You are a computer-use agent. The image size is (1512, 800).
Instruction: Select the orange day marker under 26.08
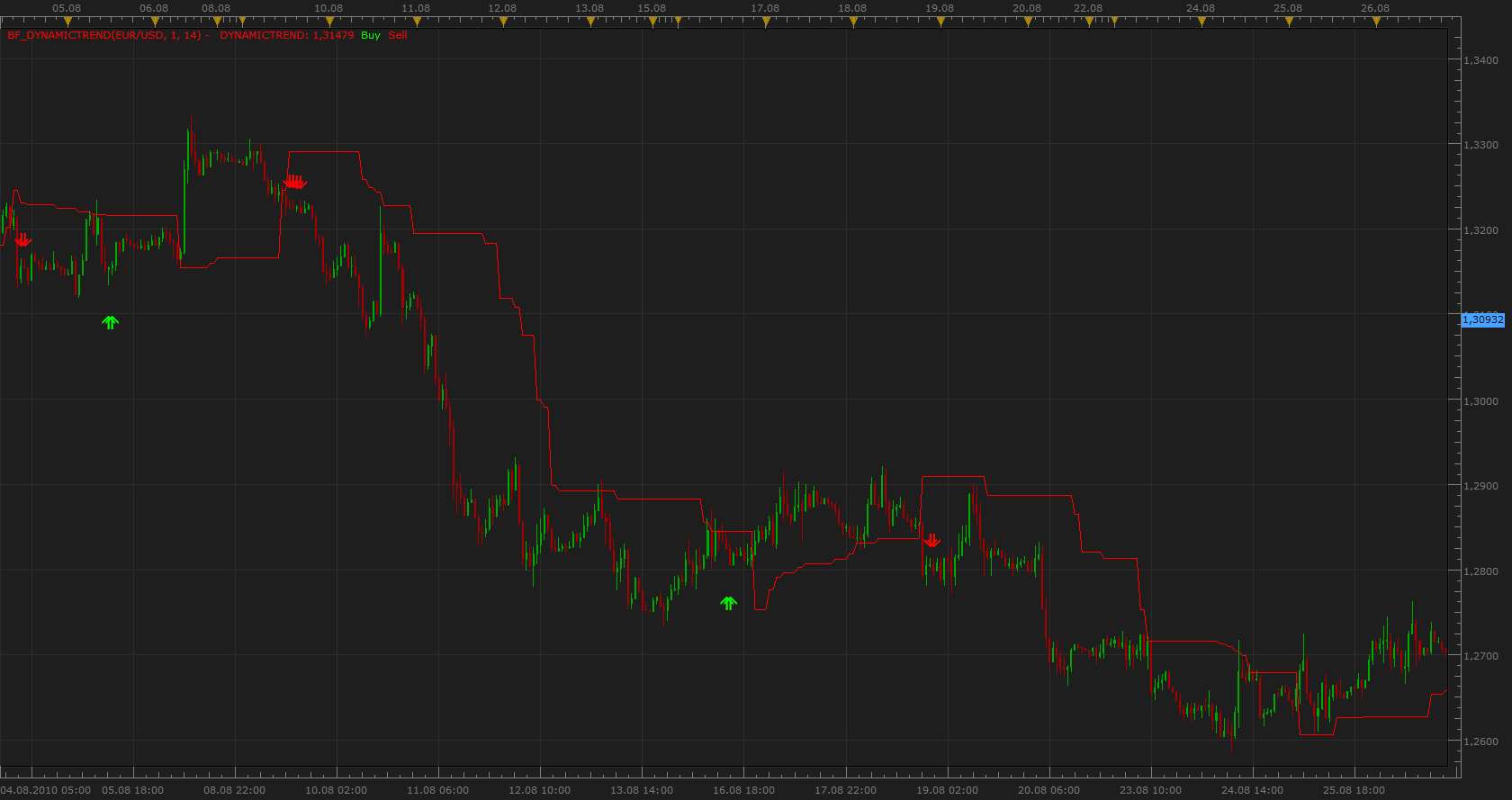[x=1376, y=22]
